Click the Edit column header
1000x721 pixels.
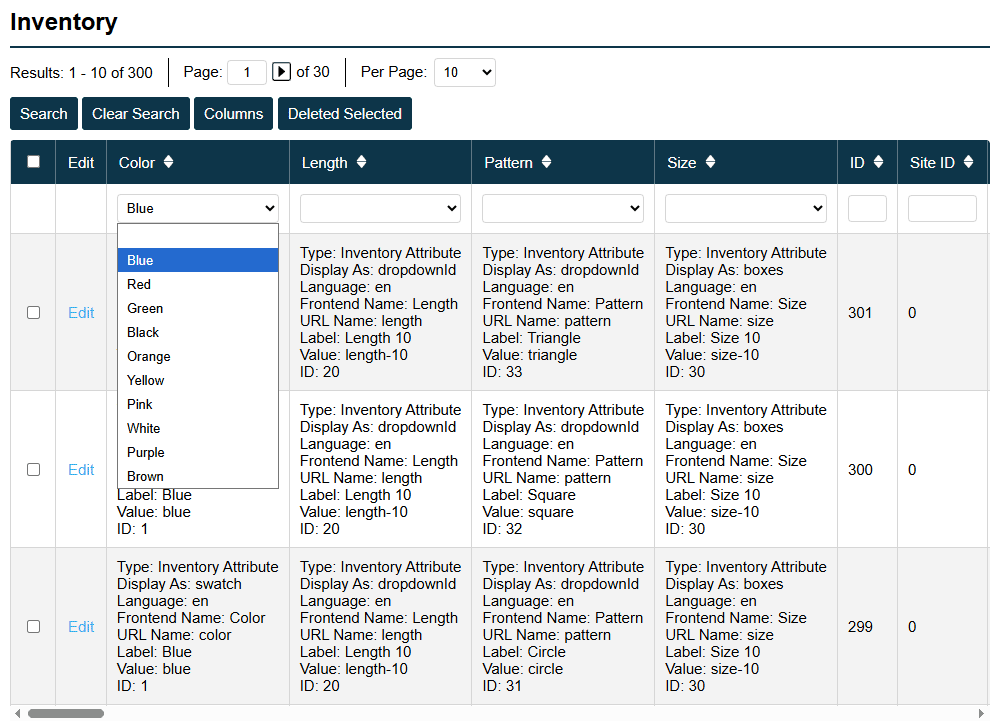click(x=81, y=163)
